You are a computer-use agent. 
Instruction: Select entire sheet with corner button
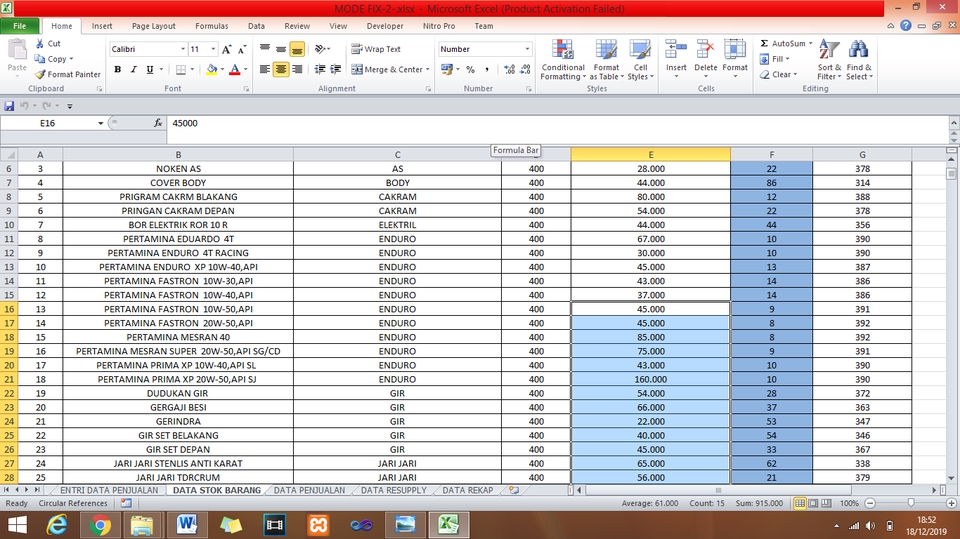tap(9, 154)
